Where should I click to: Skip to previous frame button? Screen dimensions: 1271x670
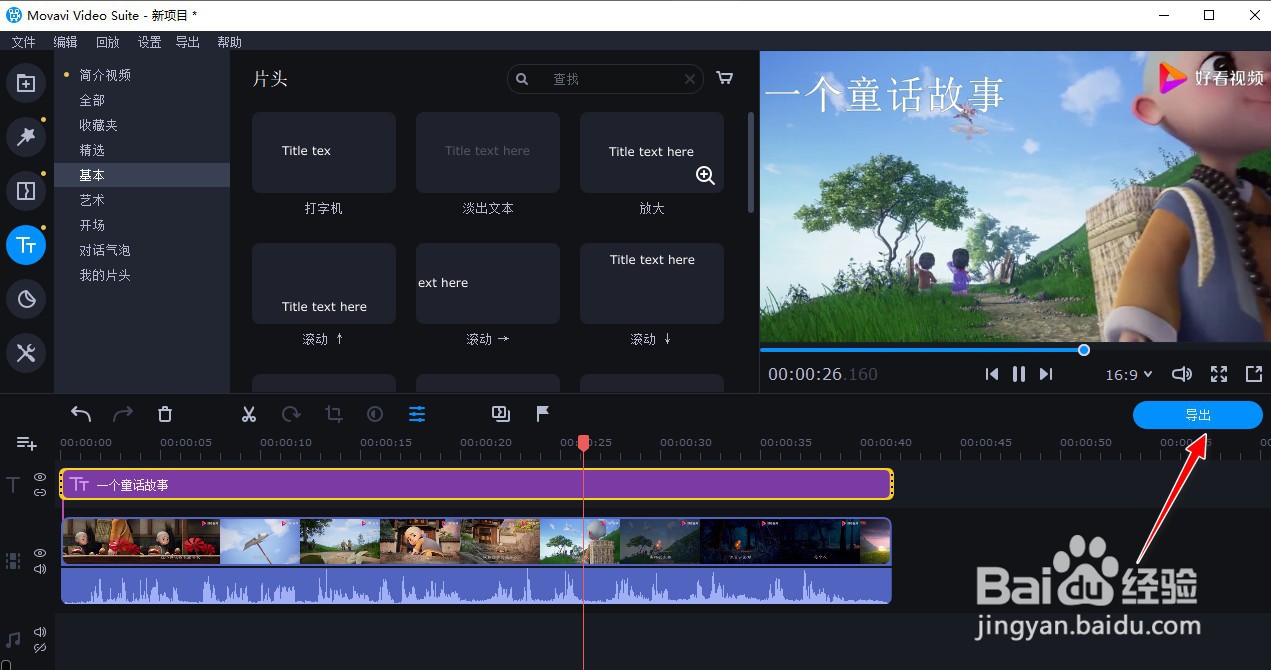click(992, 374)
